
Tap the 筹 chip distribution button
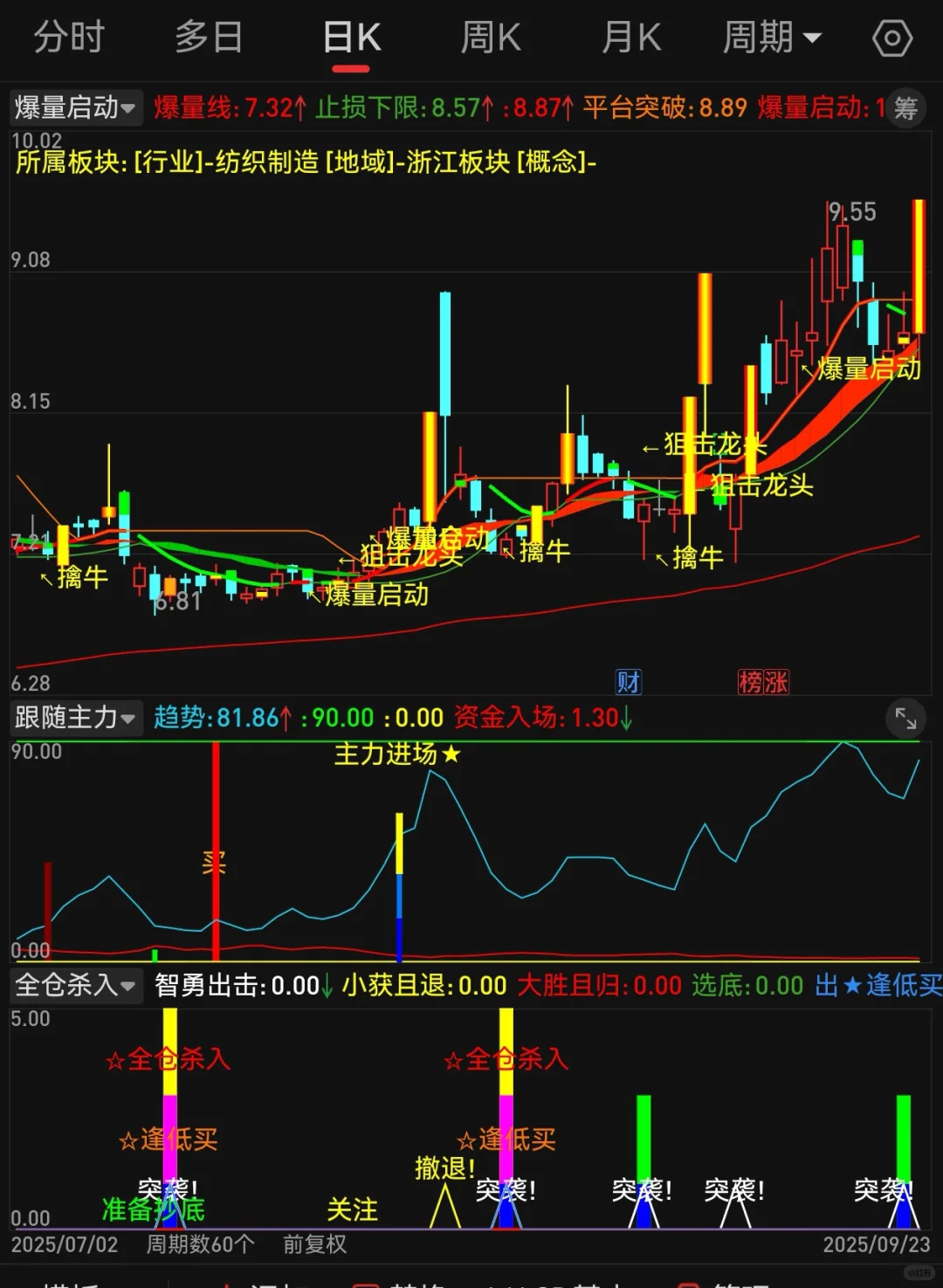click(x=905, y=108)
